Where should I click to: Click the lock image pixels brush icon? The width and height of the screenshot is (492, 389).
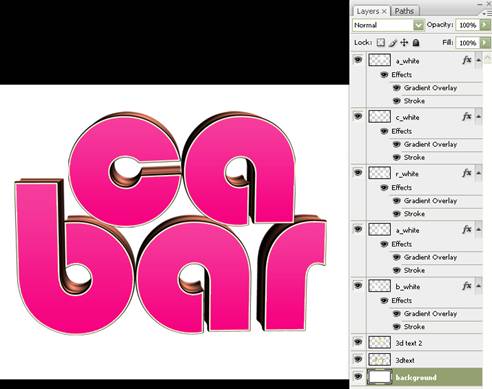[393, 43]
